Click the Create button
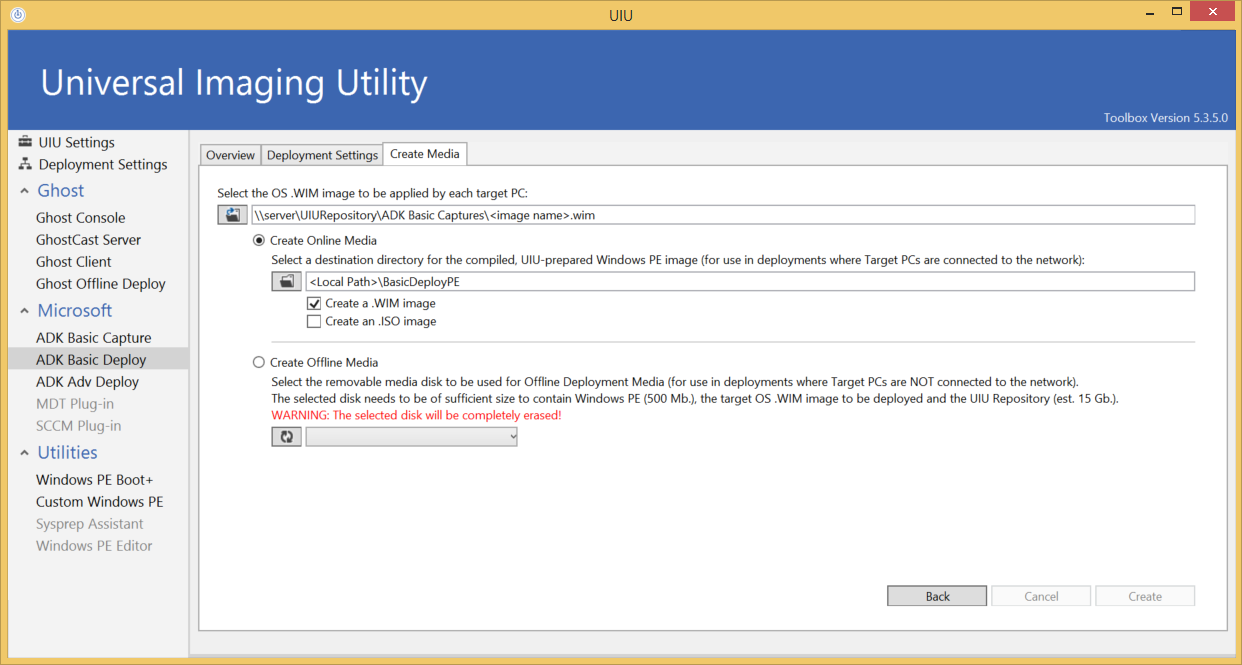Screen dimensions: 1242x665 click(1145, 596)
